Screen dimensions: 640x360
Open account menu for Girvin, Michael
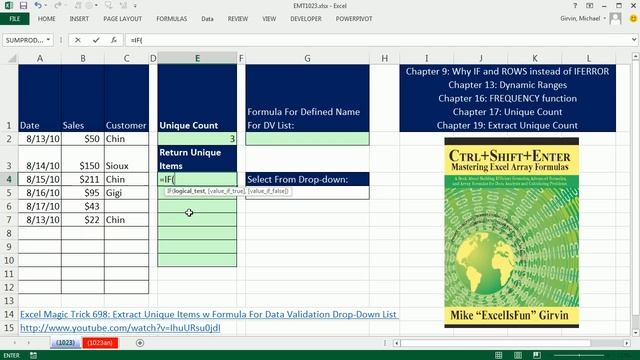[x=582, y=18]
